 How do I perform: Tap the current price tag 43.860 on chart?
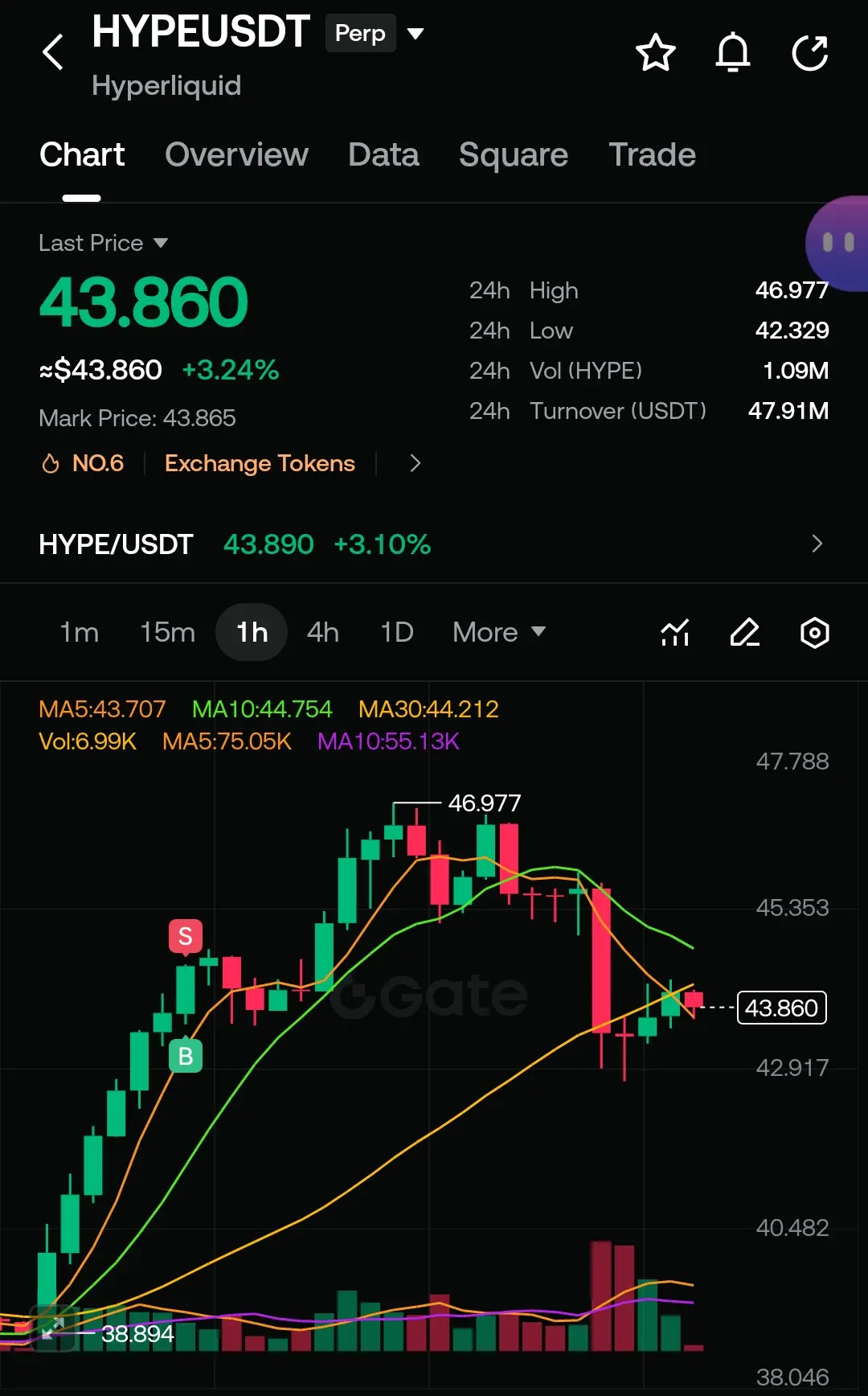781,1008
